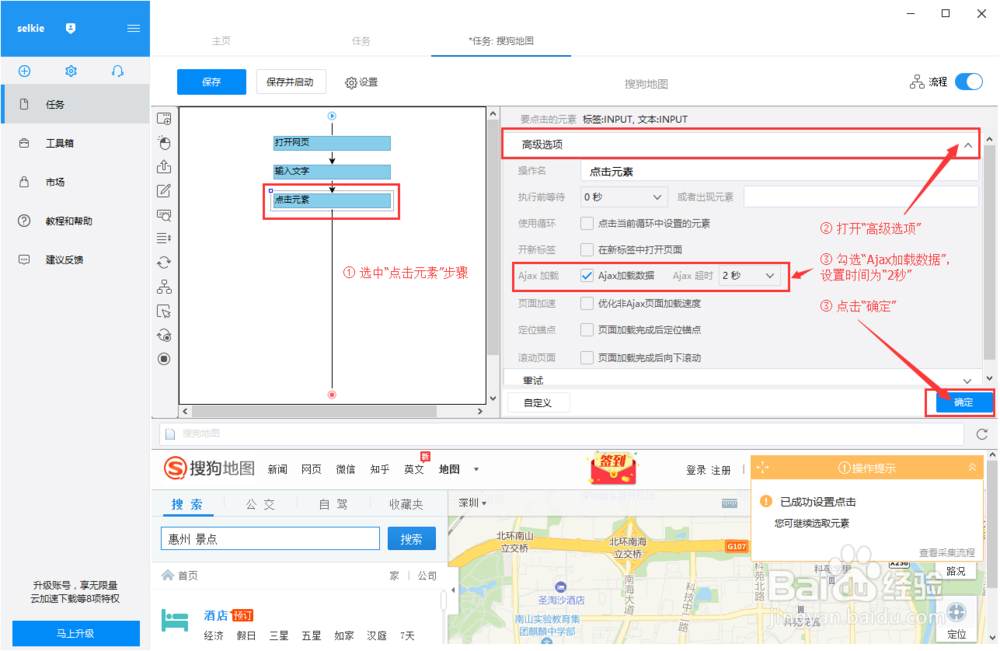Image resolution: width=1000 pixels, height=651 pixels.
Task: Click the stop icon in flowchart toolbar
Action: [x=164, y=359]
